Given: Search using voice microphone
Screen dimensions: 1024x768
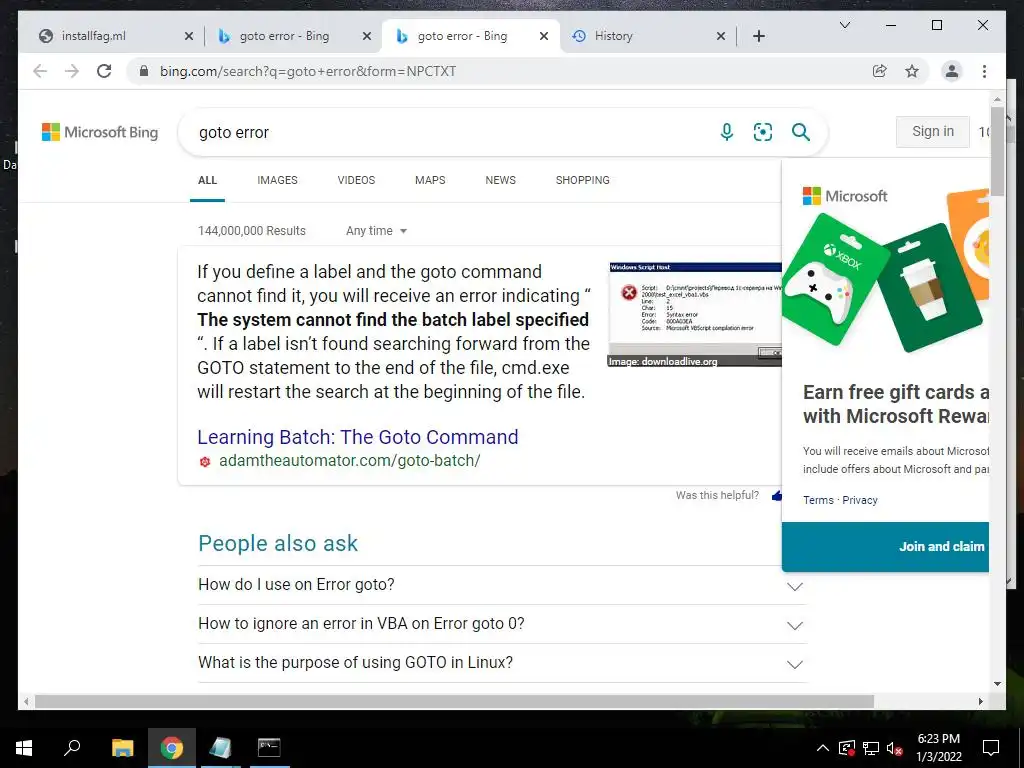Looking at the screenshot, I should pyautogui.click(x=726, y=132).
